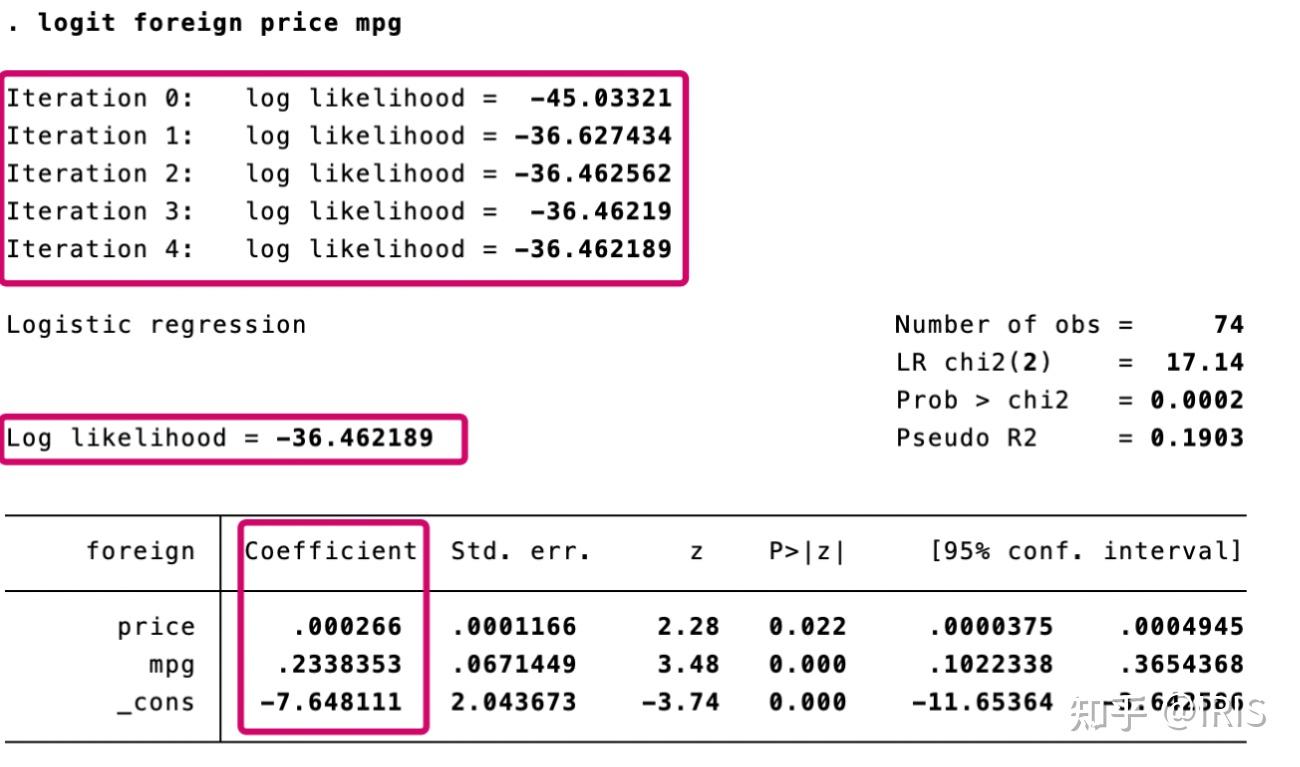The height and width of the screenshot is (767, 1300).
Task: Select the mpg variable row label
Action: [x=171, y=665]
